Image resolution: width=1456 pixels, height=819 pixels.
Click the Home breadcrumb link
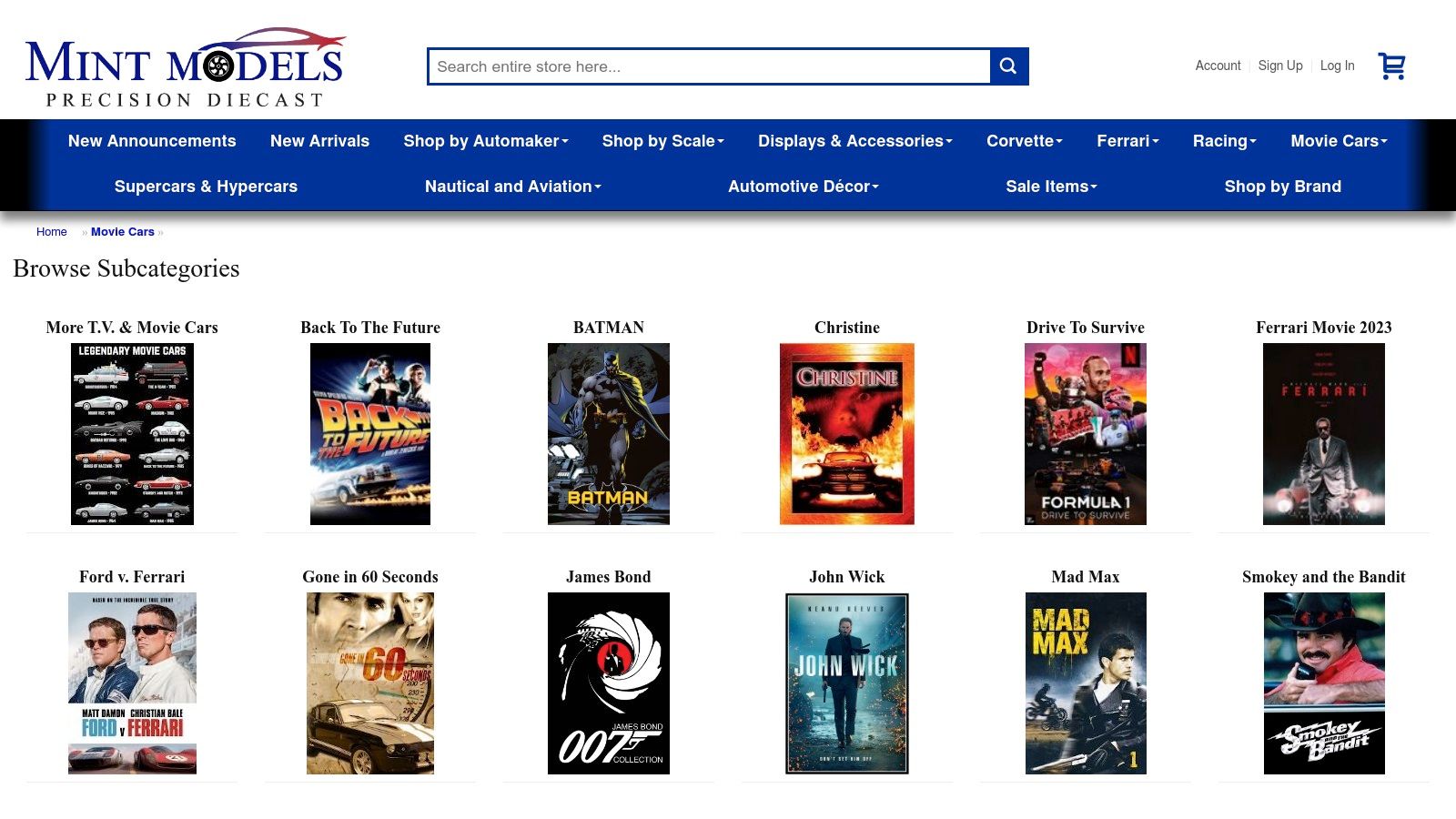coord(52,232)
